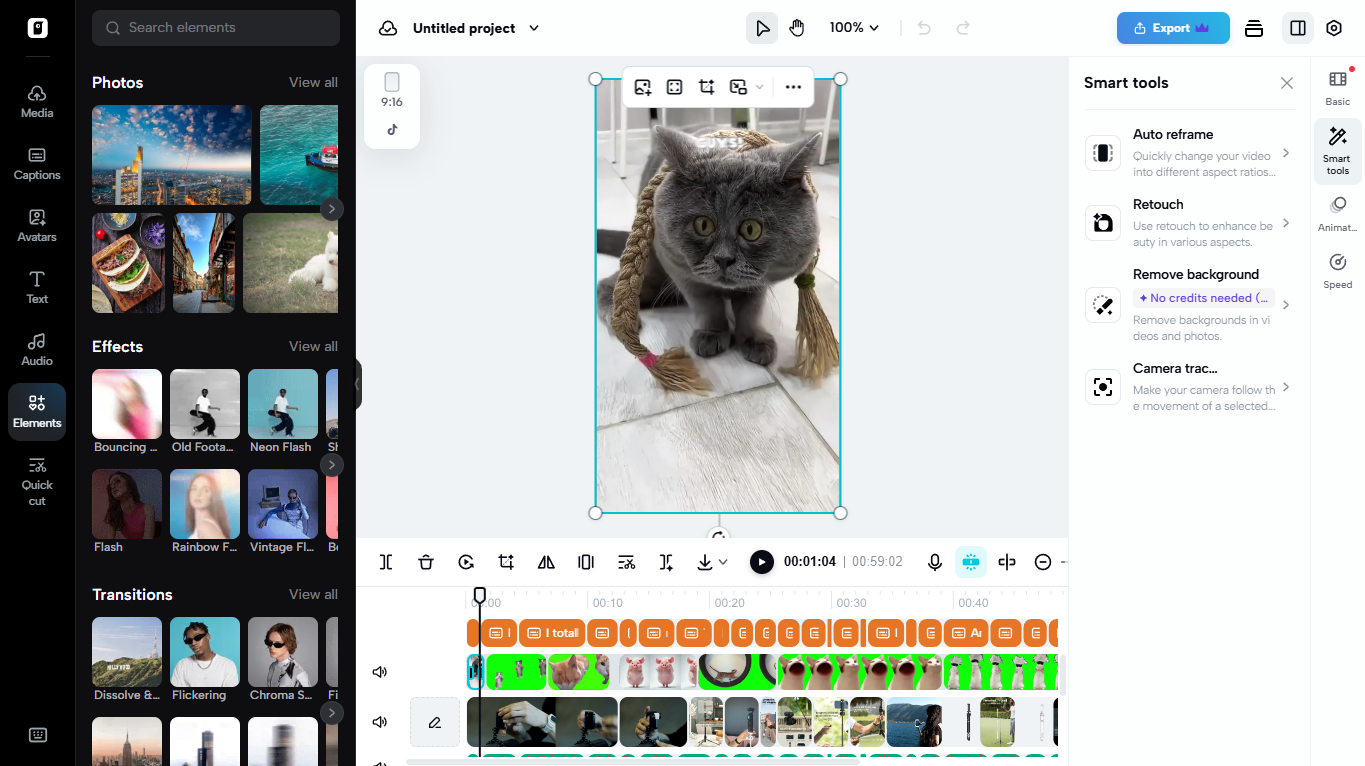The height and width of the screenshot is (766, 1365).
Task: Expand the zoom level 100% dropdown
Action: (x=854, y=27)
